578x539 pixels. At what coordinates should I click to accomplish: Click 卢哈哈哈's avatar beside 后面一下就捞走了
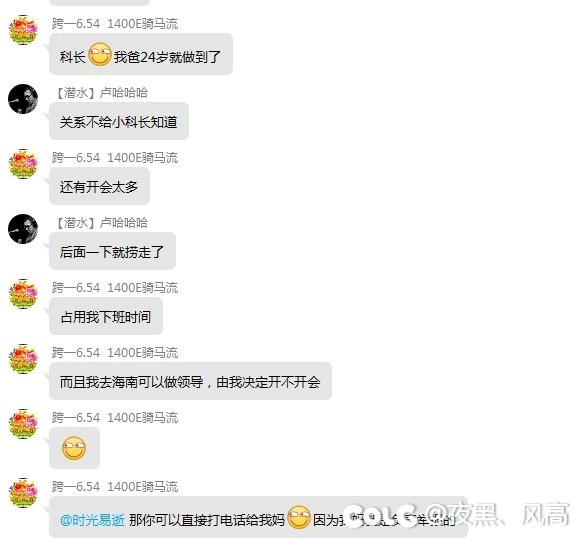coord(23,229)
